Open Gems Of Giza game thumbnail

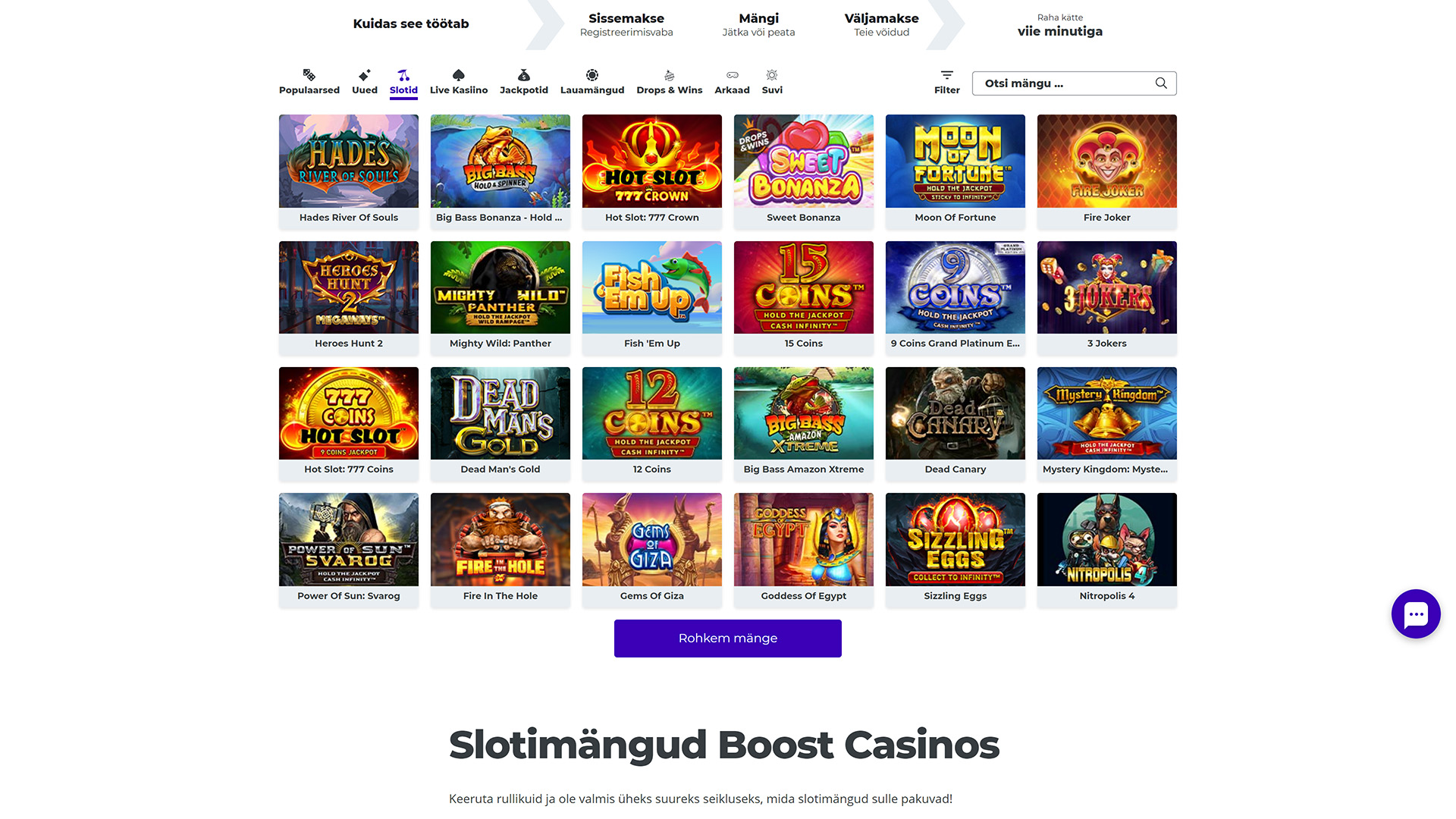click(x=652, y=540)
